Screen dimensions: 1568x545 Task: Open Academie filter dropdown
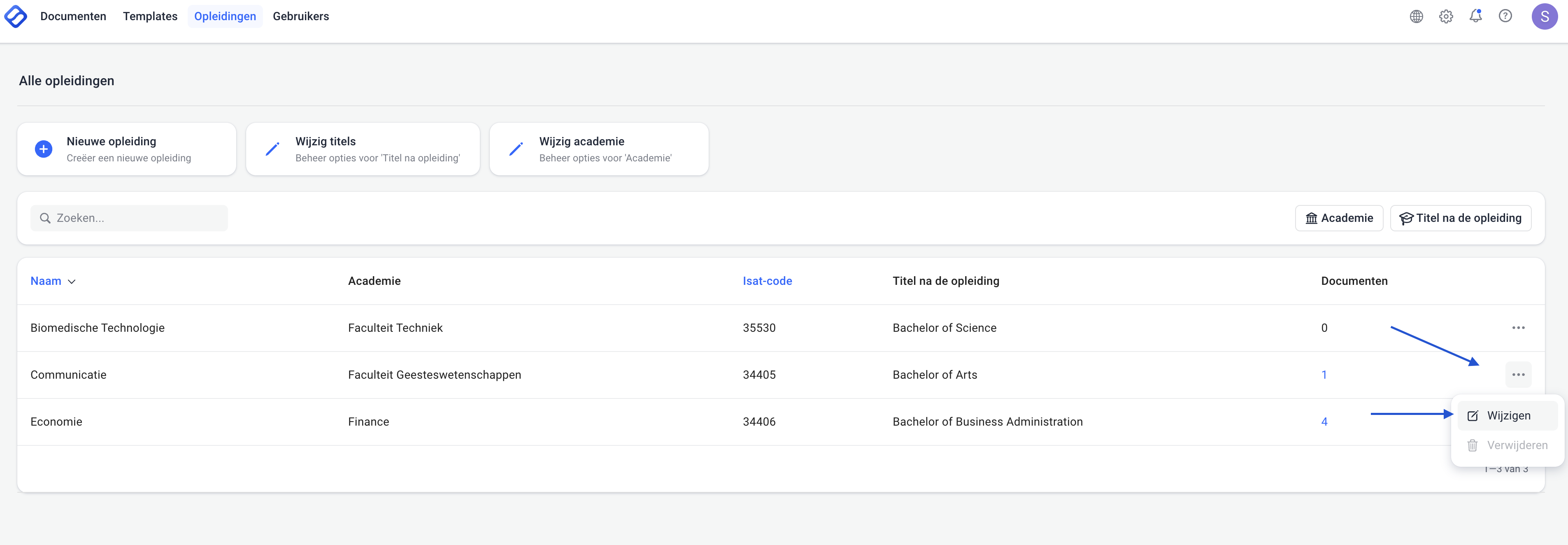point(1338,218)
